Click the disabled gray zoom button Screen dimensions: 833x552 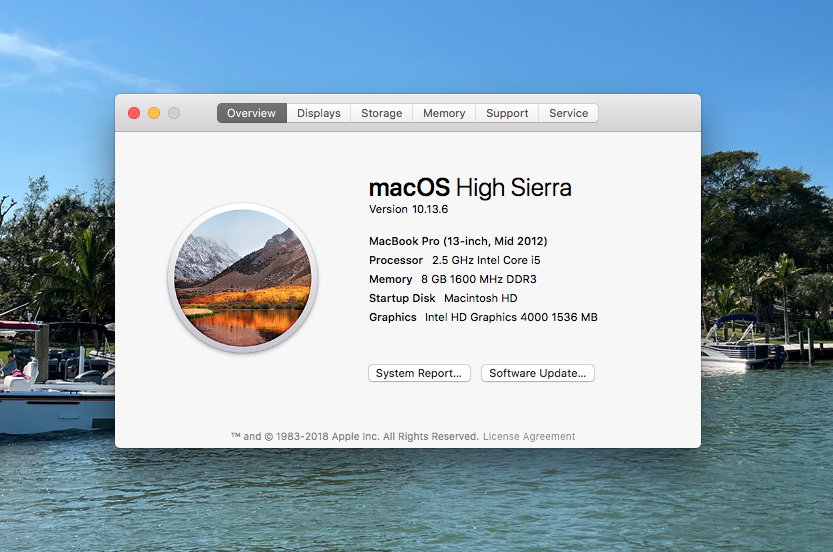point(174,113)
